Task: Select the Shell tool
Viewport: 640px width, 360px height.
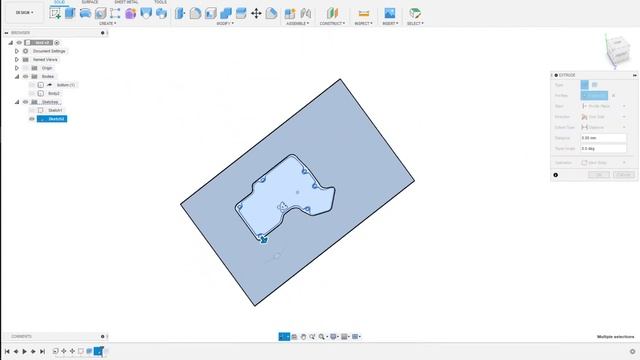Action: [x=211, y=13]
